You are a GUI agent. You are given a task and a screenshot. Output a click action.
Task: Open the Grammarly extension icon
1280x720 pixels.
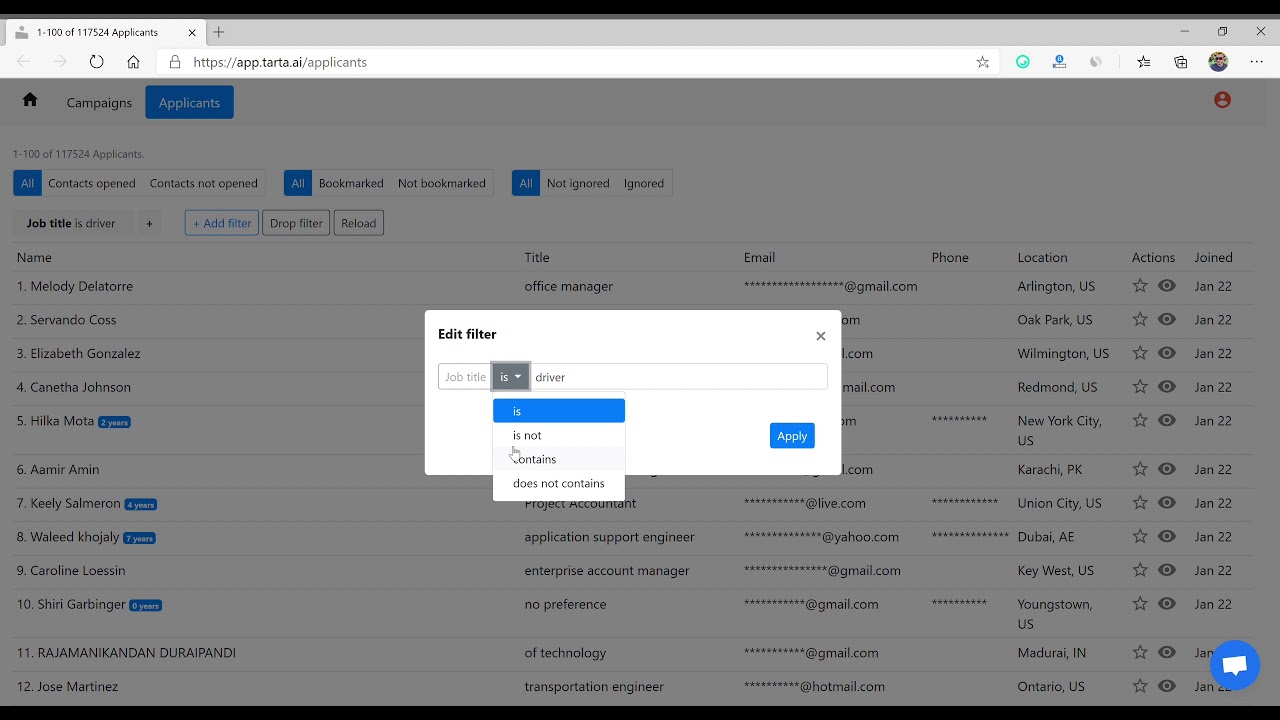tap(1022, 62)
